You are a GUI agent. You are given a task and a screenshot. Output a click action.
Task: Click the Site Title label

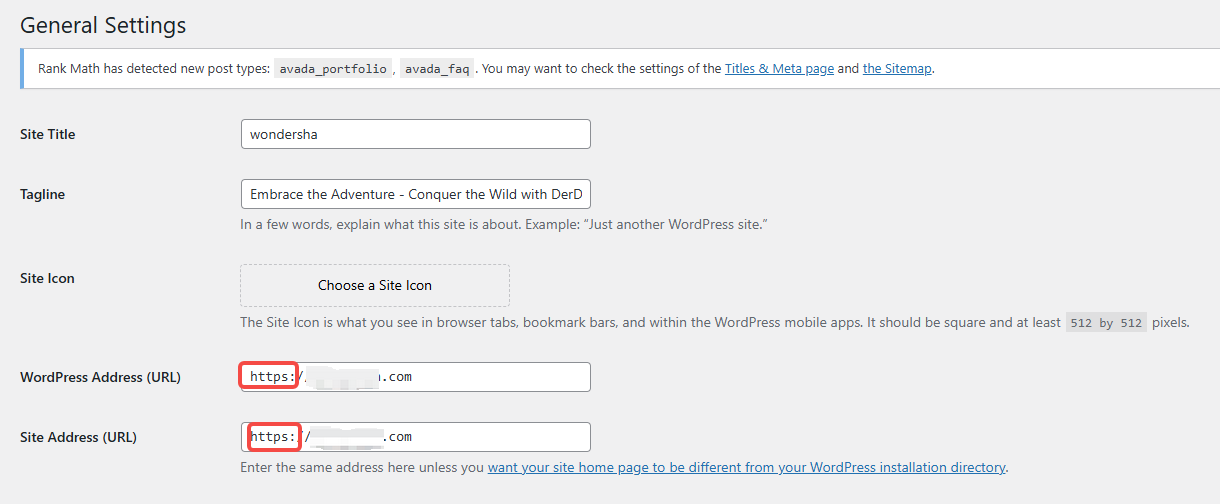pyautogui.click(x=48, y=134)
